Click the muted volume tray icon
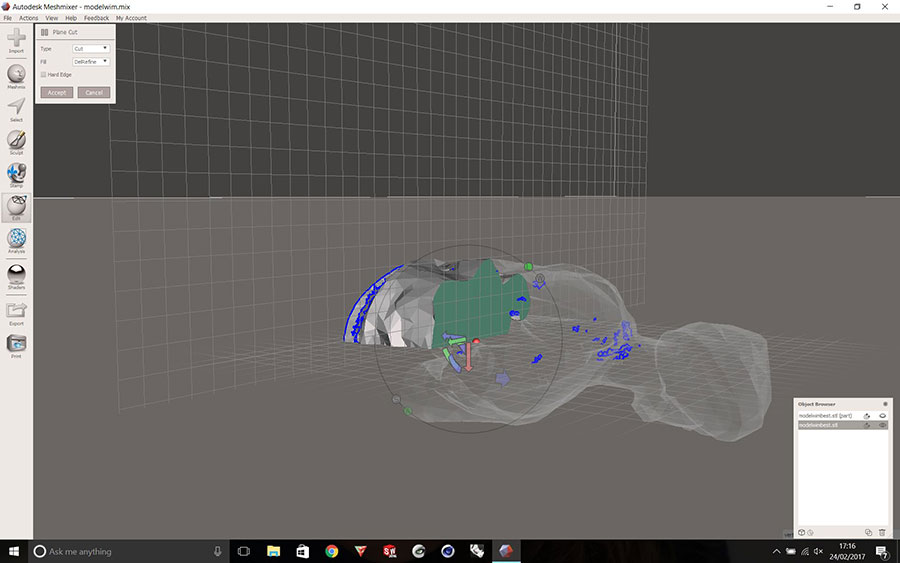The width and height of the screenshot is (900, 563). 818,552
